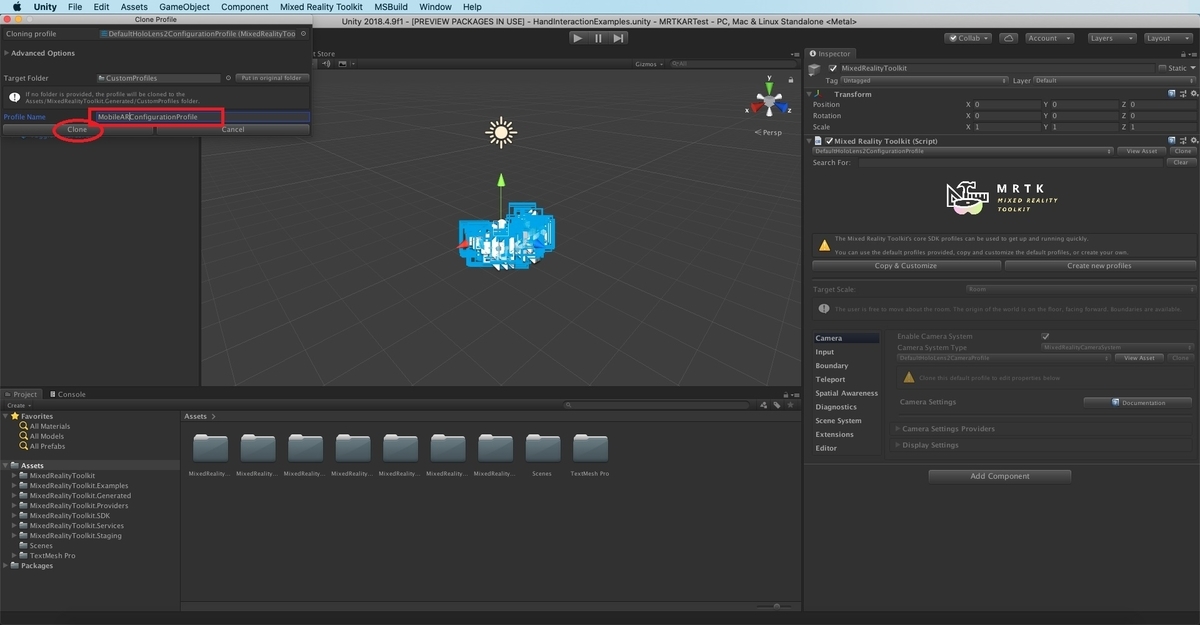Screen dimensions: 1200x625
Task: Click the Documentation button
Action: coord(1138,402)
